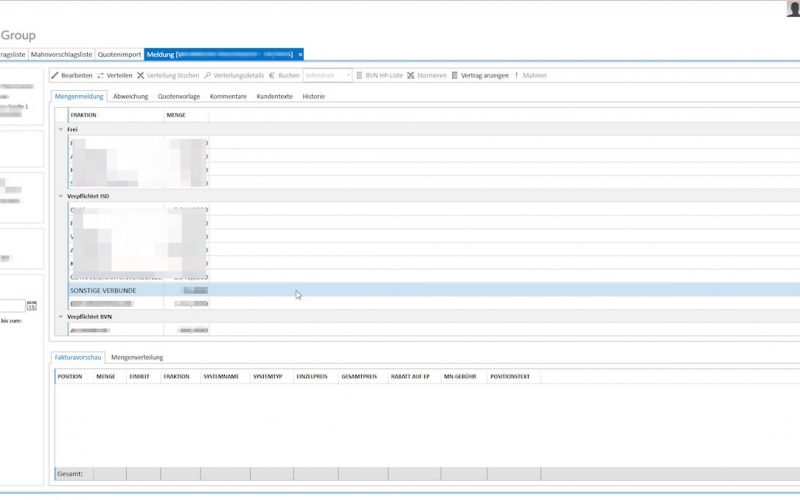Click the Gesamt totals row label

point(70,473)
